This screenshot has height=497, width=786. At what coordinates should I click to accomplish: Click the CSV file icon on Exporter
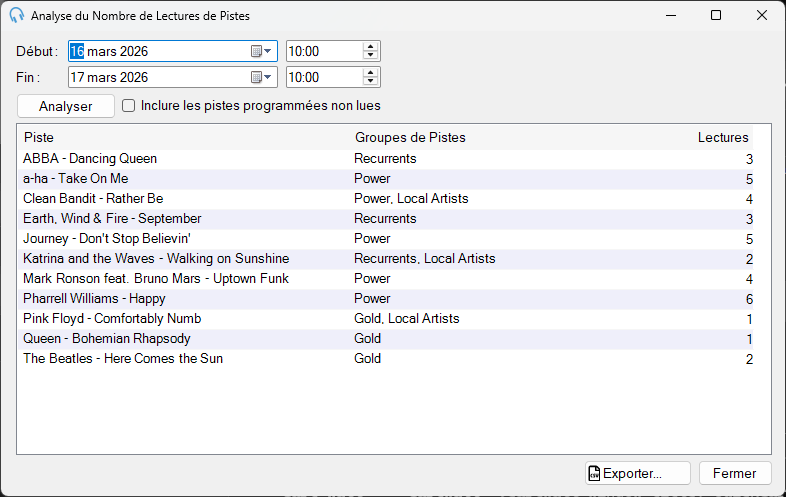[x=594, y=473]
